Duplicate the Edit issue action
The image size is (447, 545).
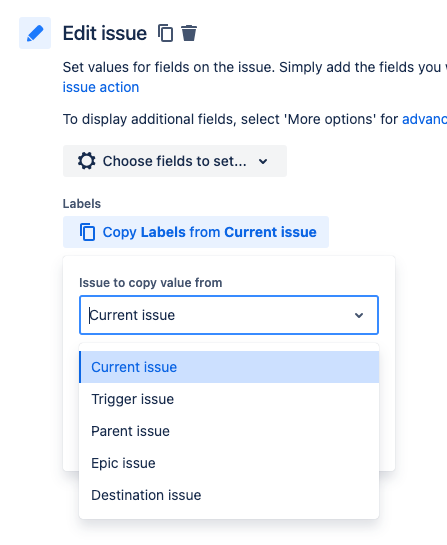(x=165, y=33)
